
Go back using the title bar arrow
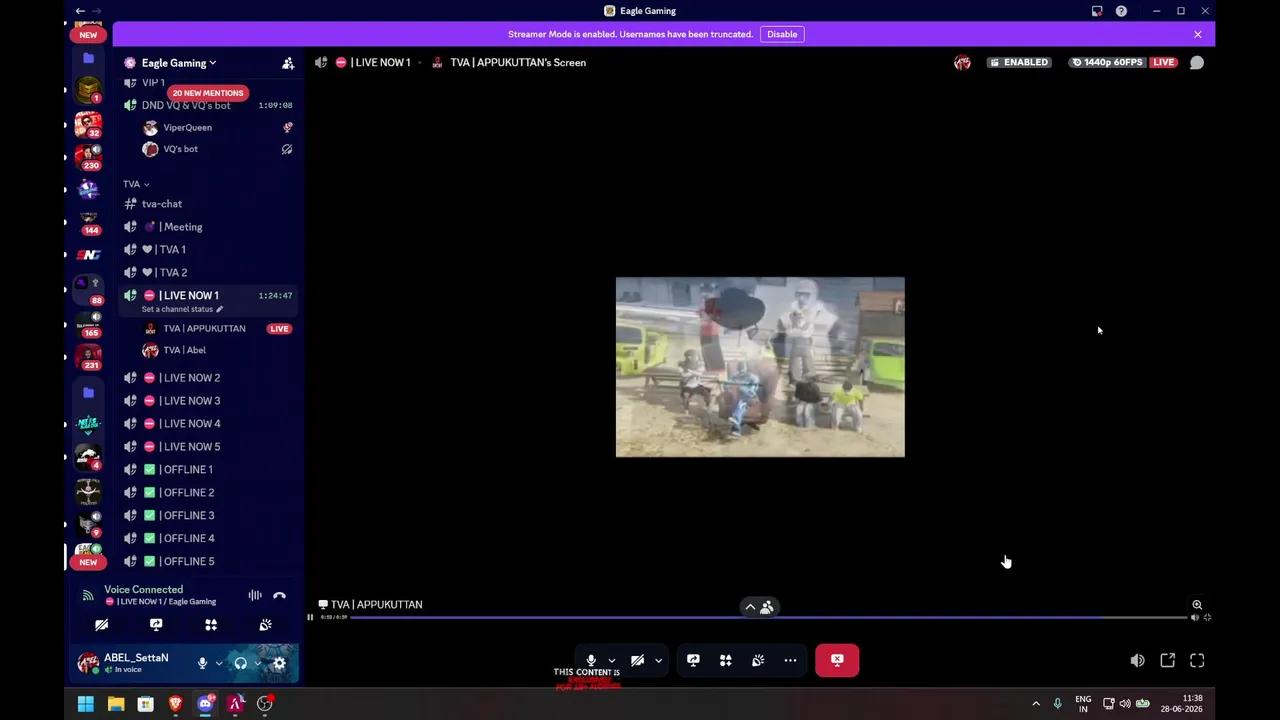point(80,11)
